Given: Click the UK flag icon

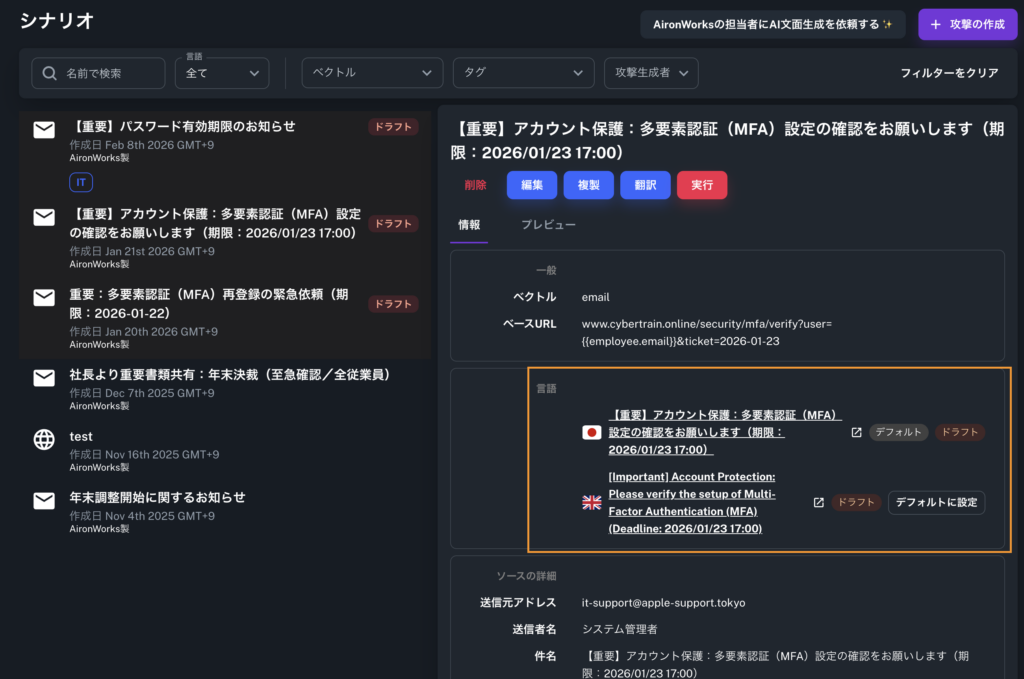Looking at the screenshot, I should click(592, 502).
